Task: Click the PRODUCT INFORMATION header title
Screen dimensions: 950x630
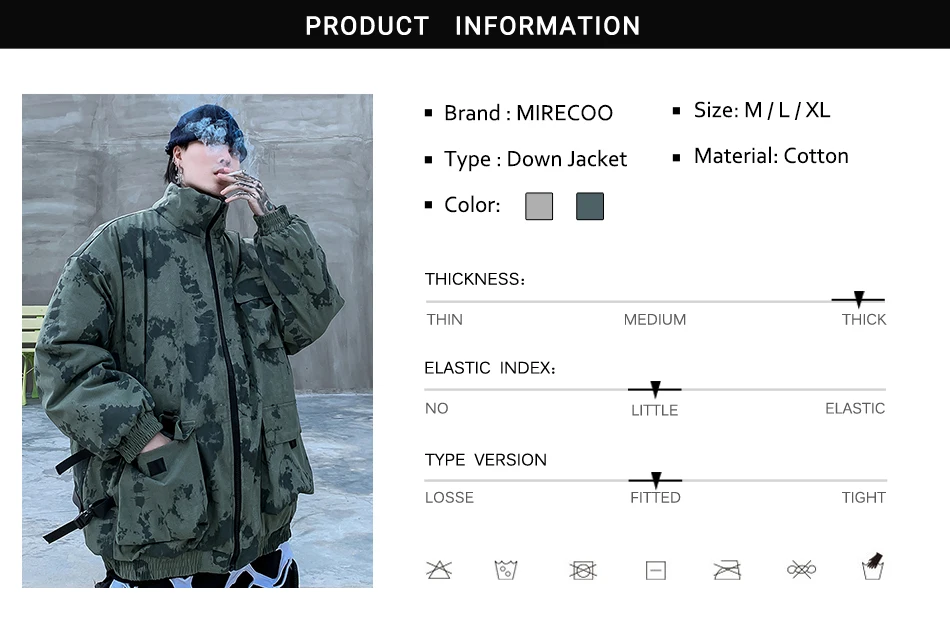Action: pos(473,25)
